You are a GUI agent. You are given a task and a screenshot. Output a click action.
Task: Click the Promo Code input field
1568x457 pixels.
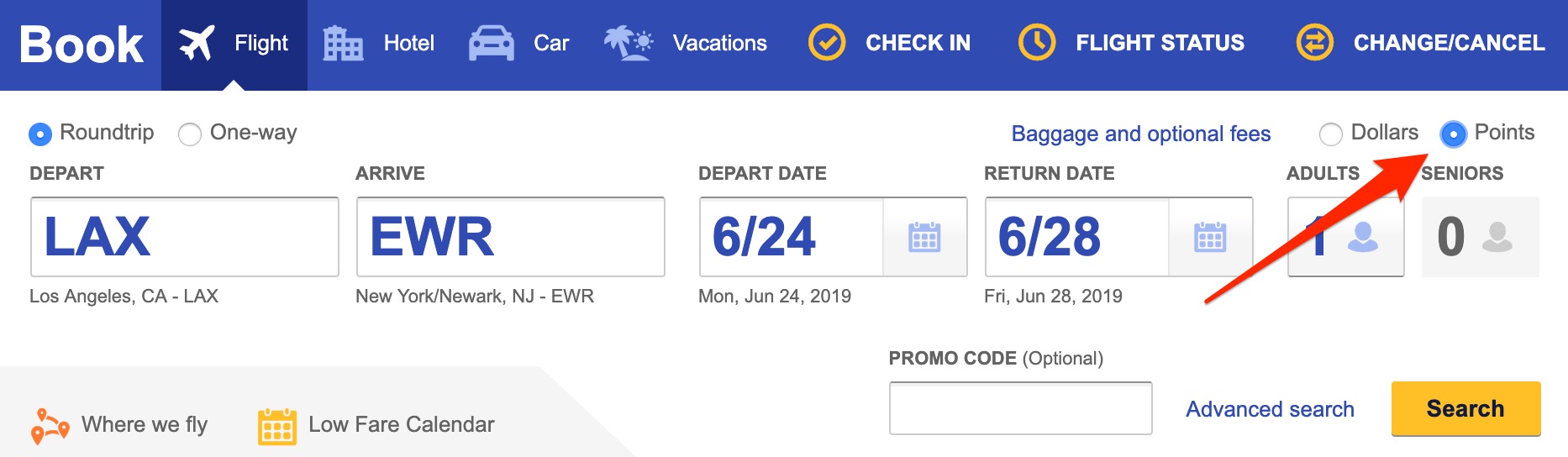click(x=1020, y=409)
